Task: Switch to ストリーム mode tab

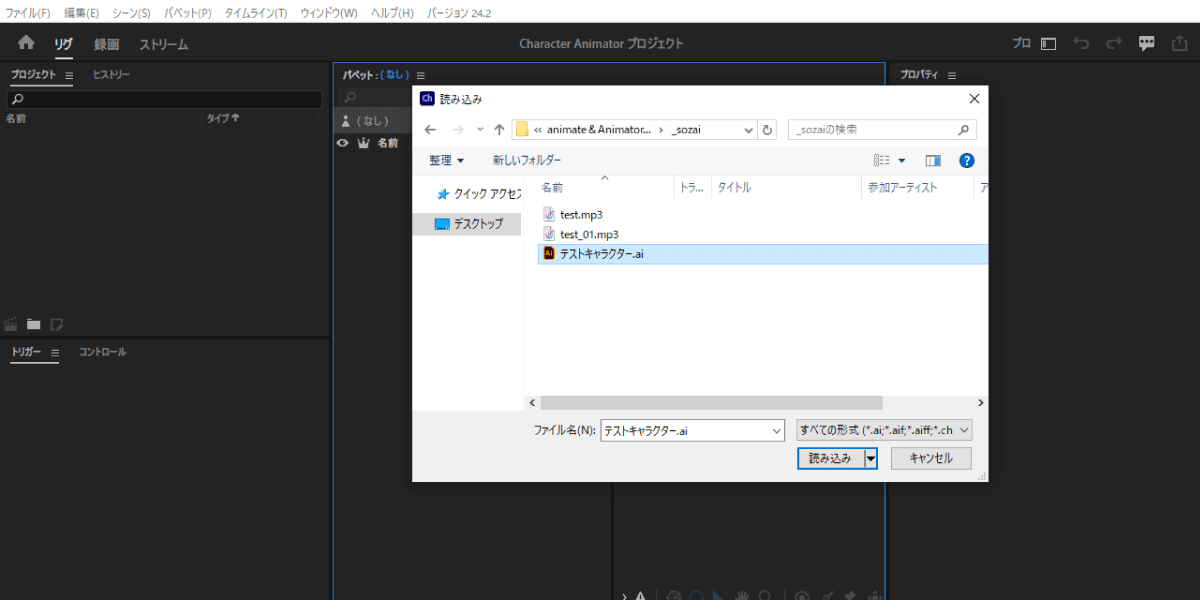Action: (x=164, y=44)
